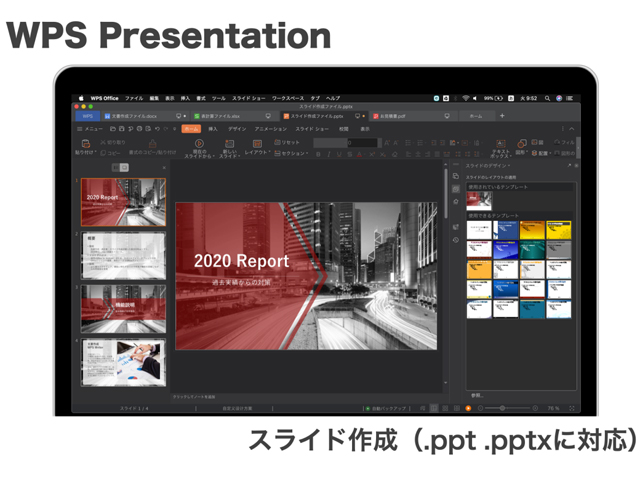
Task: Open the Section (セクション) dropdown
Action: [291, 153]
